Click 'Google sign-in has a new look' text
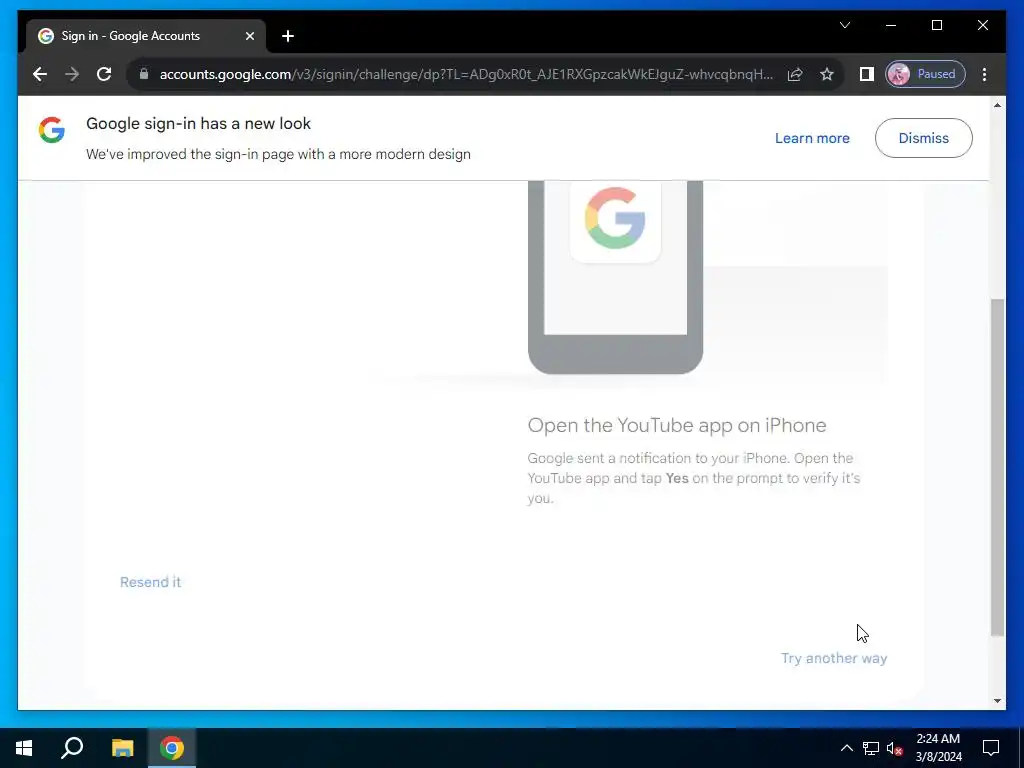This screenshot has width=1024, height=768. (x=199, y=123)
